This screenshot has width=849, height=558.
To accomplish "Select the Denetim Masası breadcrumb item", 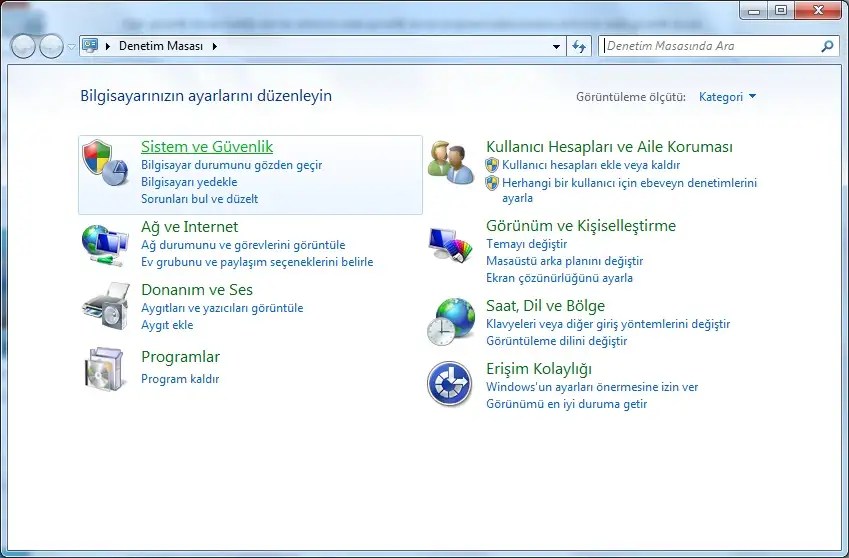I will (161, 46).
